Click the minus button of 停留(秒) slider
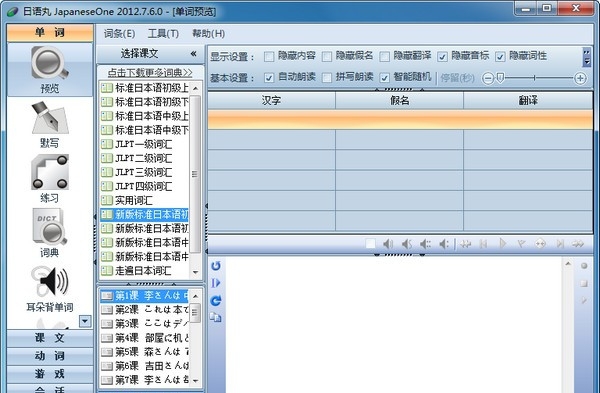 488,78
